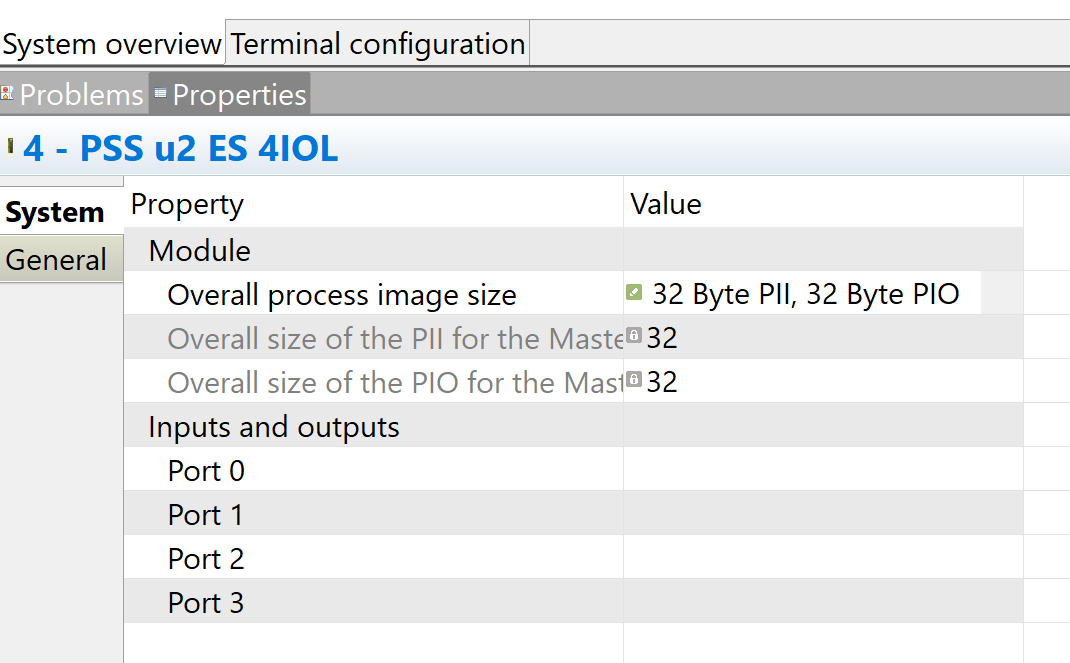Click the Problems tab icon
This screenshot has height=663, width=1070.
(7, 92)
